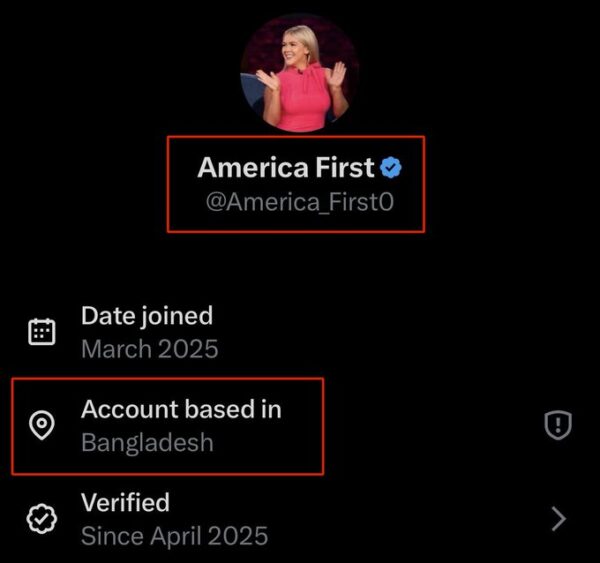
Task: Click the calendar icon for Date joined
Action: tap(41, 333)
